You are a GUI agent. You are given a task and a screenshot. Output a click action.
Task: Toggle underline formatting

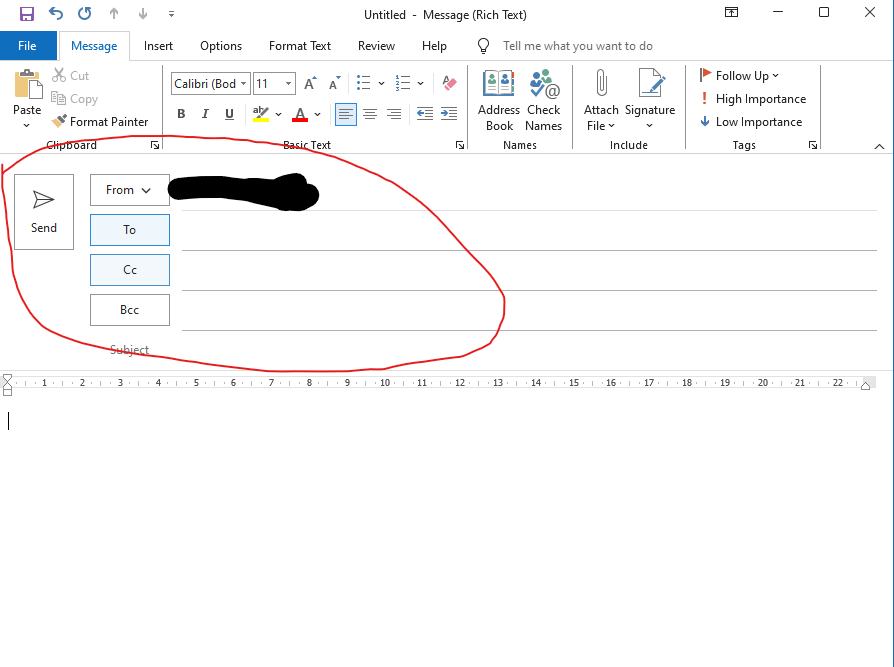229,114
